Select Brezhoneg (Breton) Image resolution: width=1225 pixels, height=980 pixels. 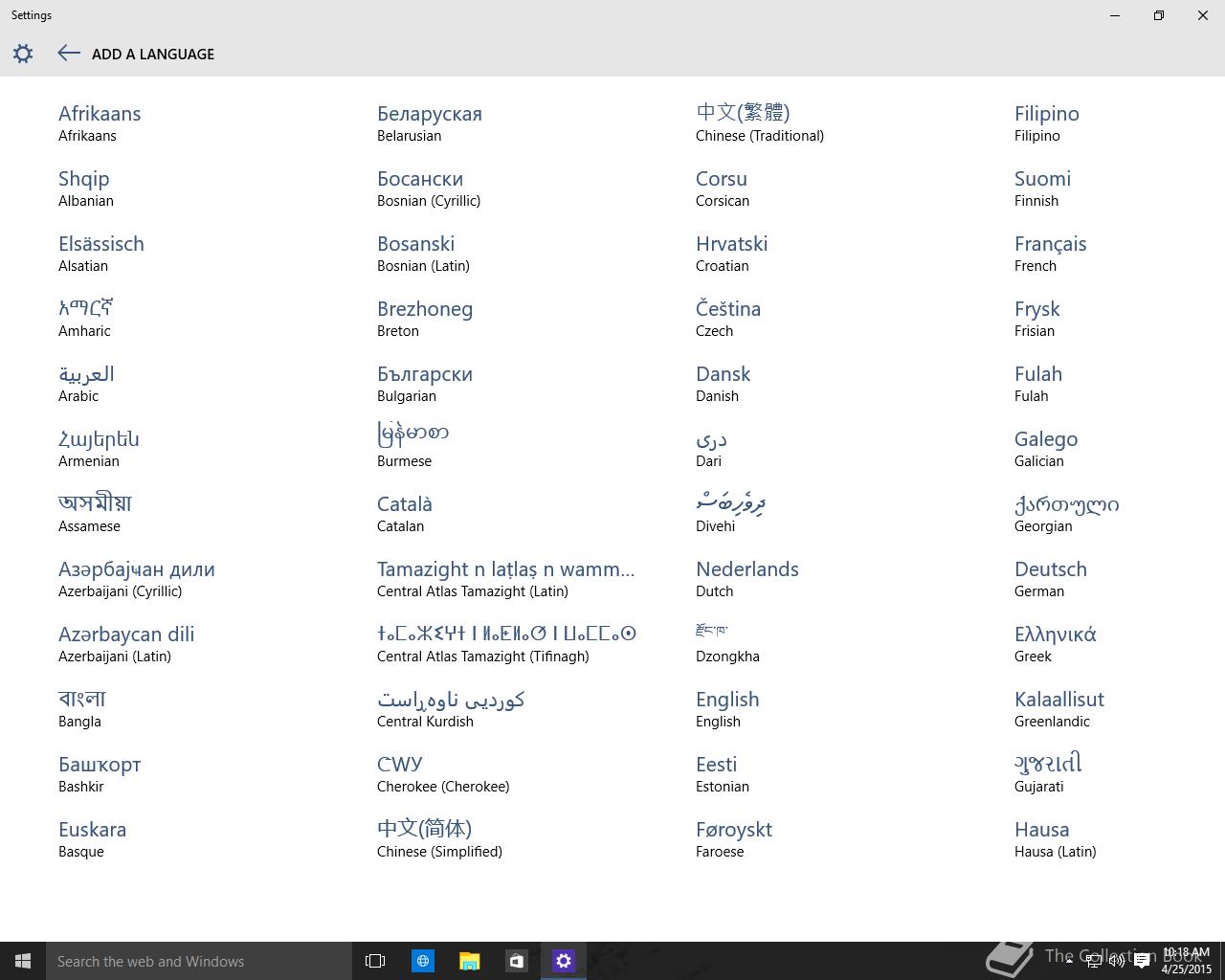[425, 319]
